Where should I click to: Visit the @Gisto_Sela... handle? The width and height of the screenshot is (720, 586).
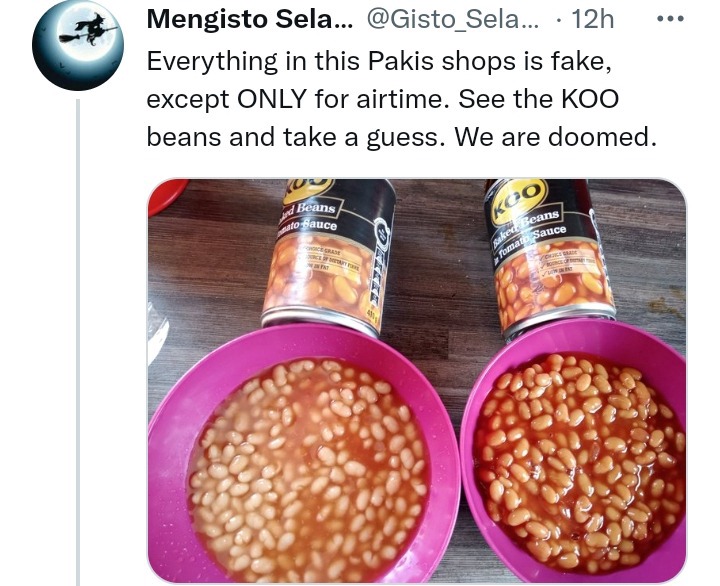click(x=453, y=19)
